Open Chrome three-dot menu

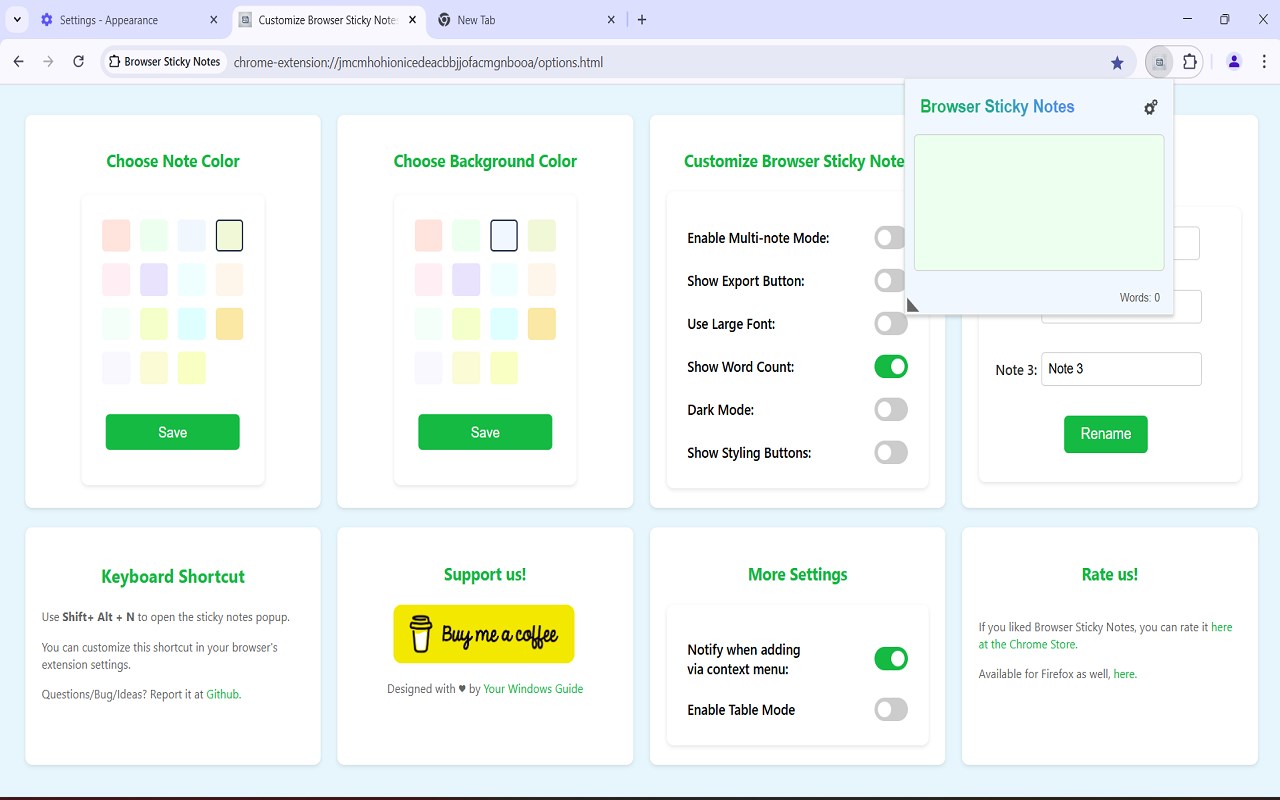(x=1265, y=62)
